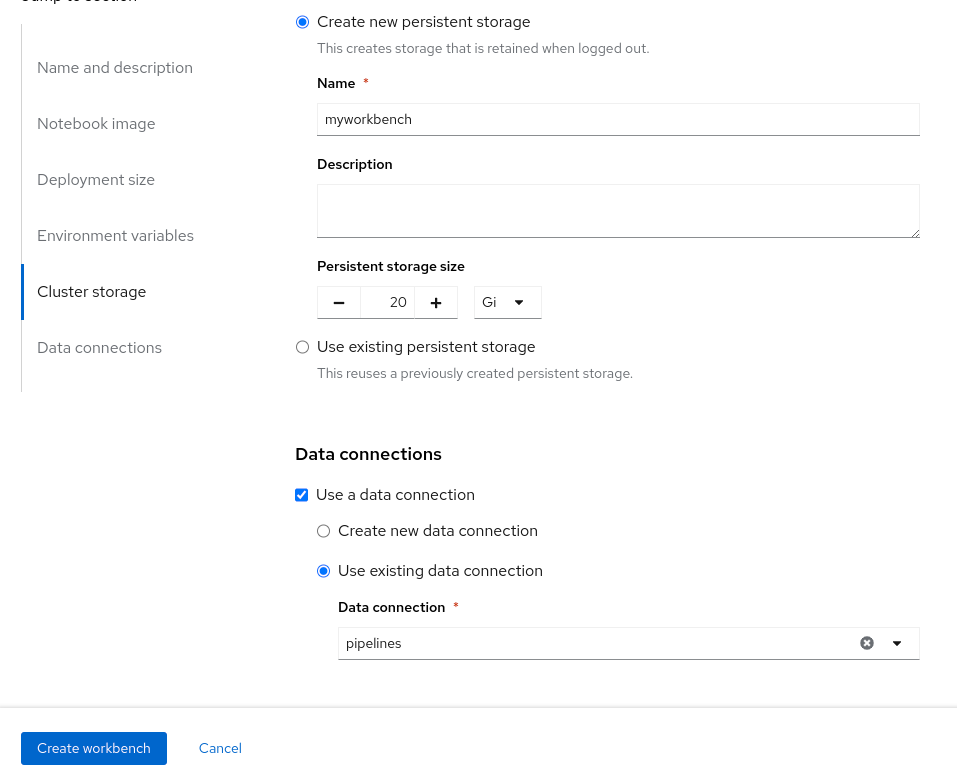Image resolution: width=957 pixels, height=773 pixels.
Task: Uncheck Use a data connection checkbox
Action: 302,495
